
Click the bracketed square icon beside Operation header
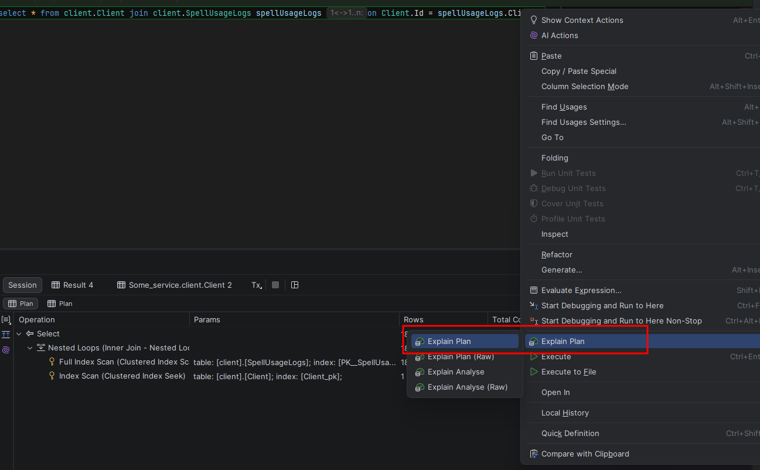pyautogui.click(x=6, y=320)
